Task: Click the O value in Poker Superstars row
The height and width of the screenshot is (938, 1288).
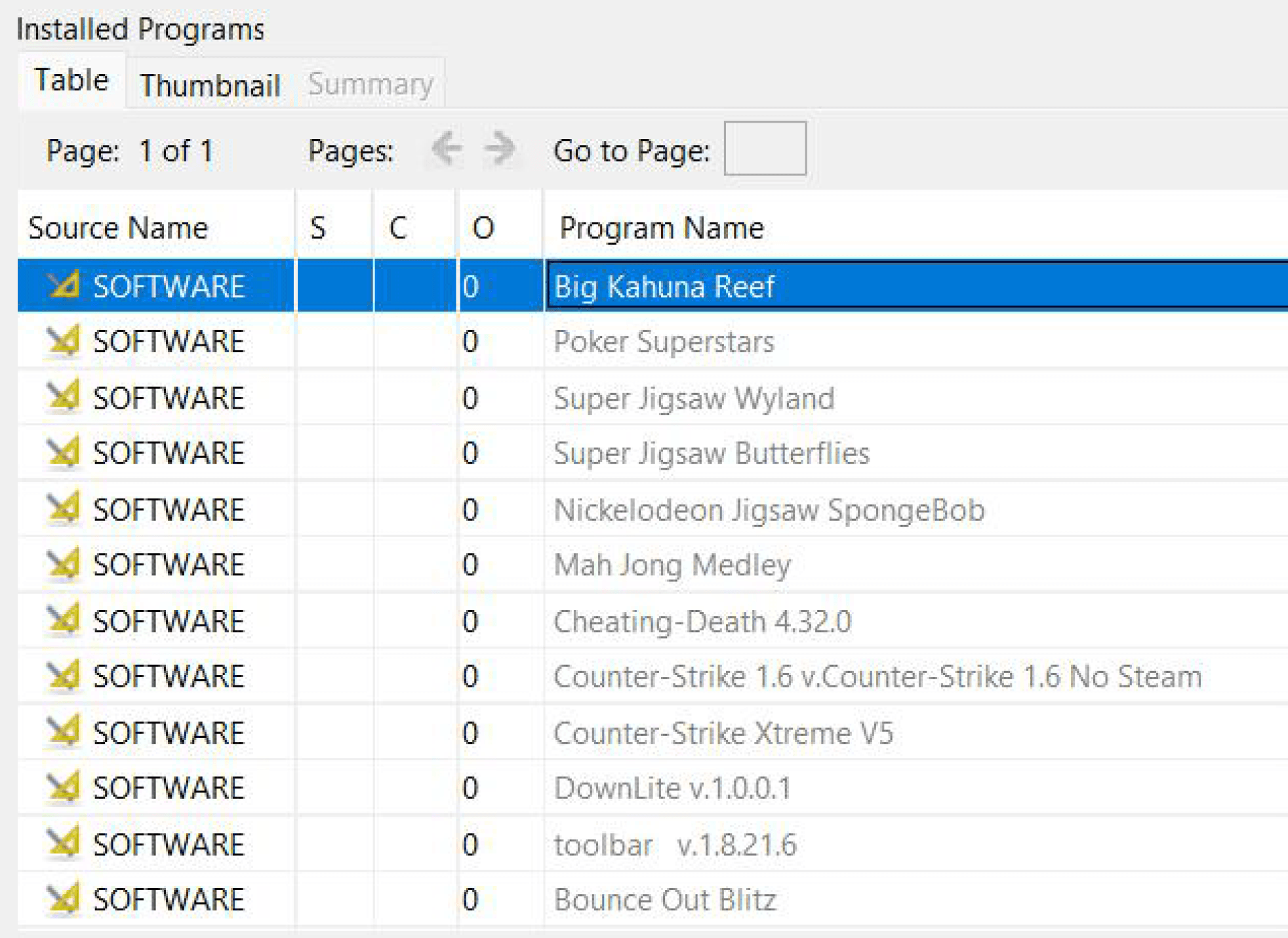Action: coord(470,341)
